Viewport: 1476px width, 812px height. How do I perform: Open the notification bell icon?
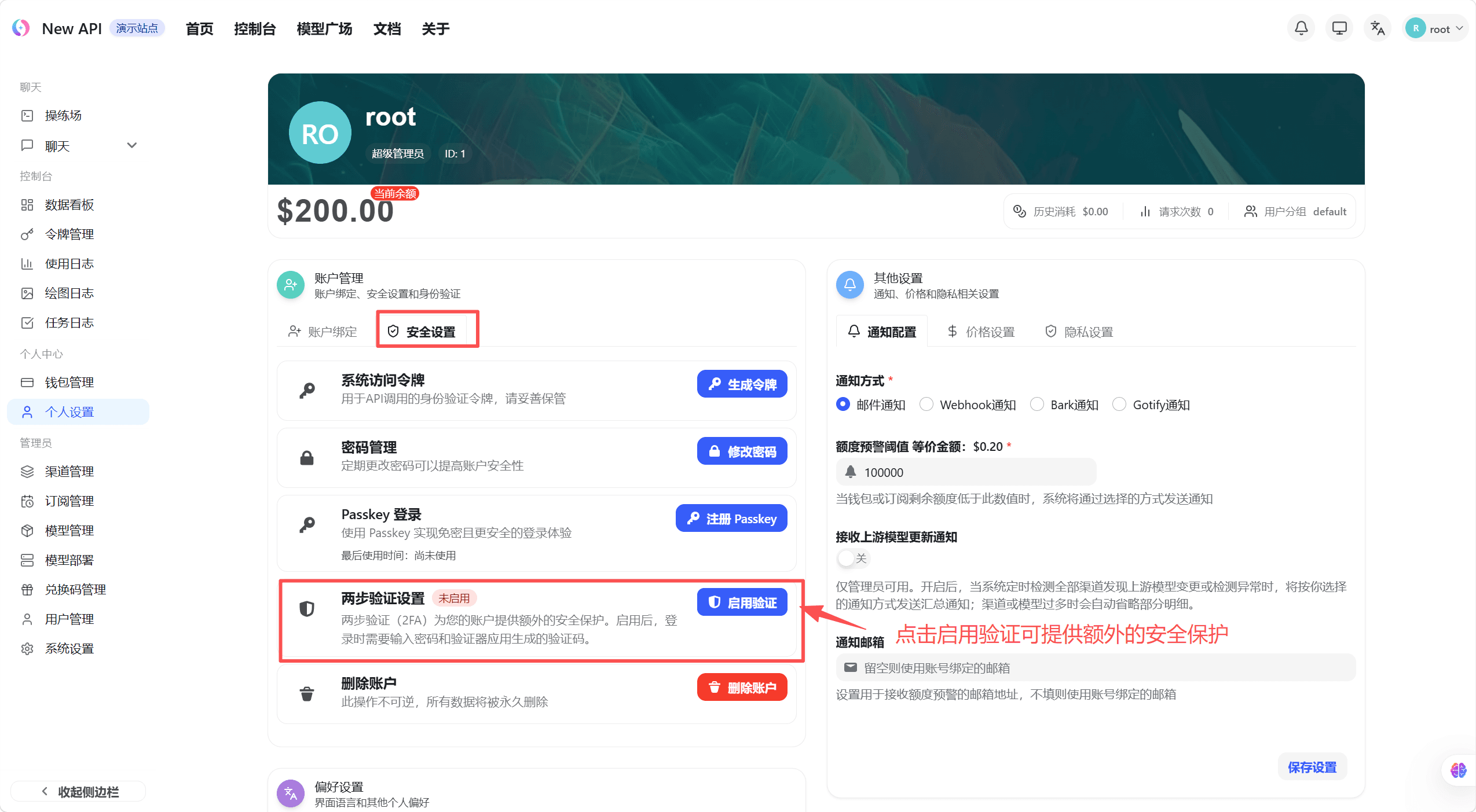coord(1301,27)
